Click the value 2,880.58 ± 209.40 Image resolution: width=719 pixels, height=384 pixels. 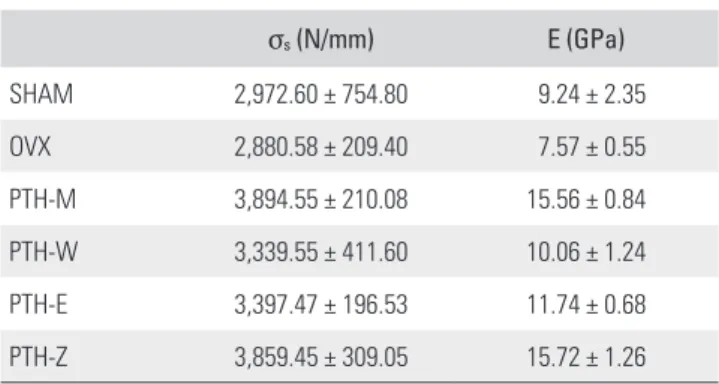(x=321, y=147)
